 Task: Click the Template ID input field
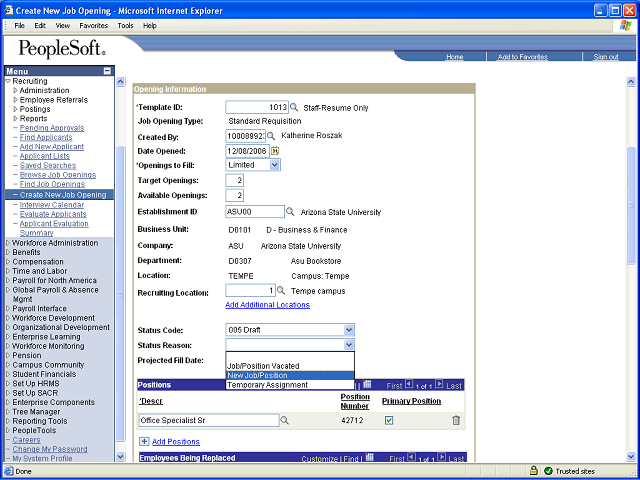click(x=257, y=107)
